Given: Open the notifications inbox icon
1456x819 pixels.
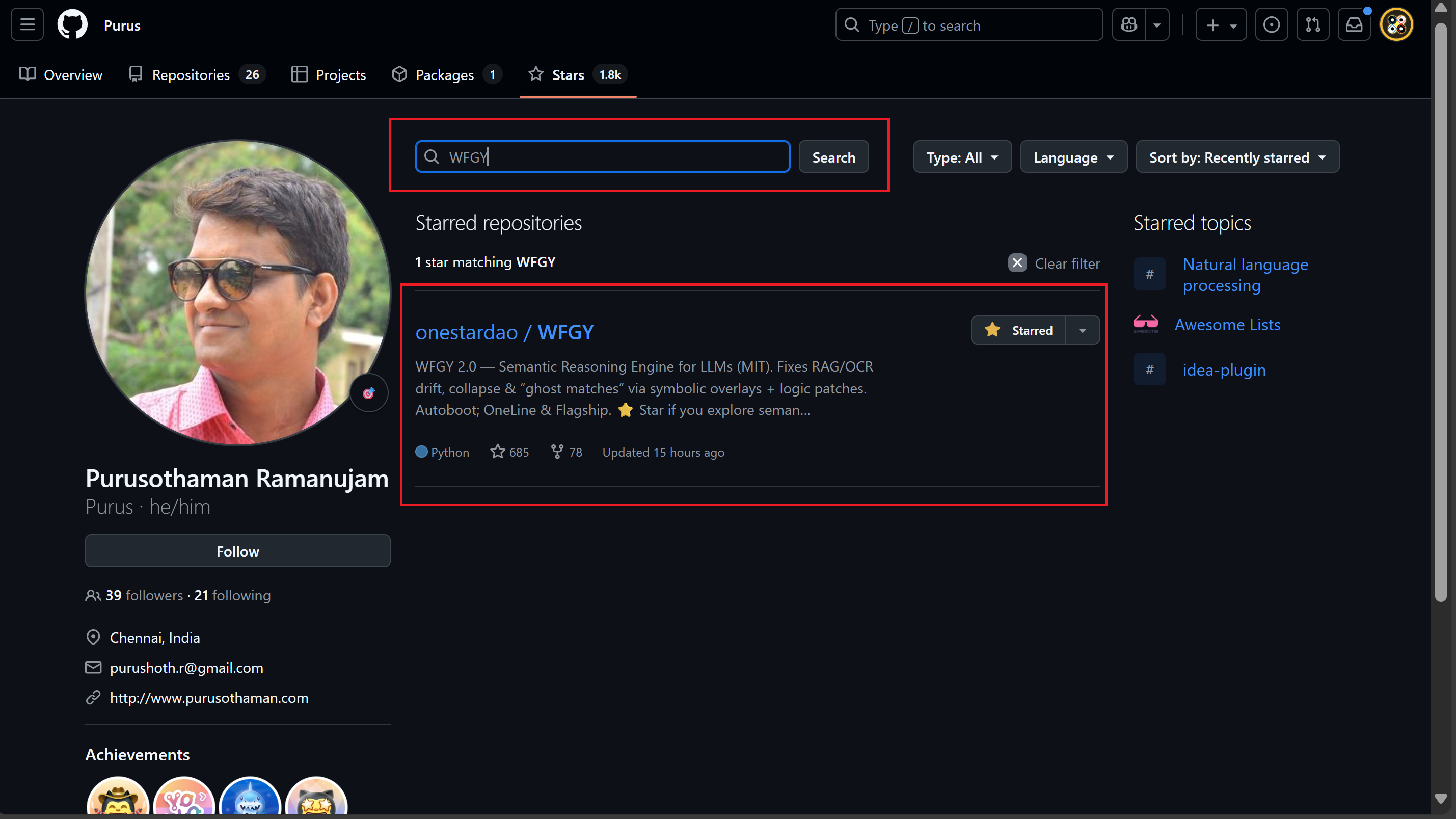Looking at the screenshot, I should click(x=1354, y=25).
